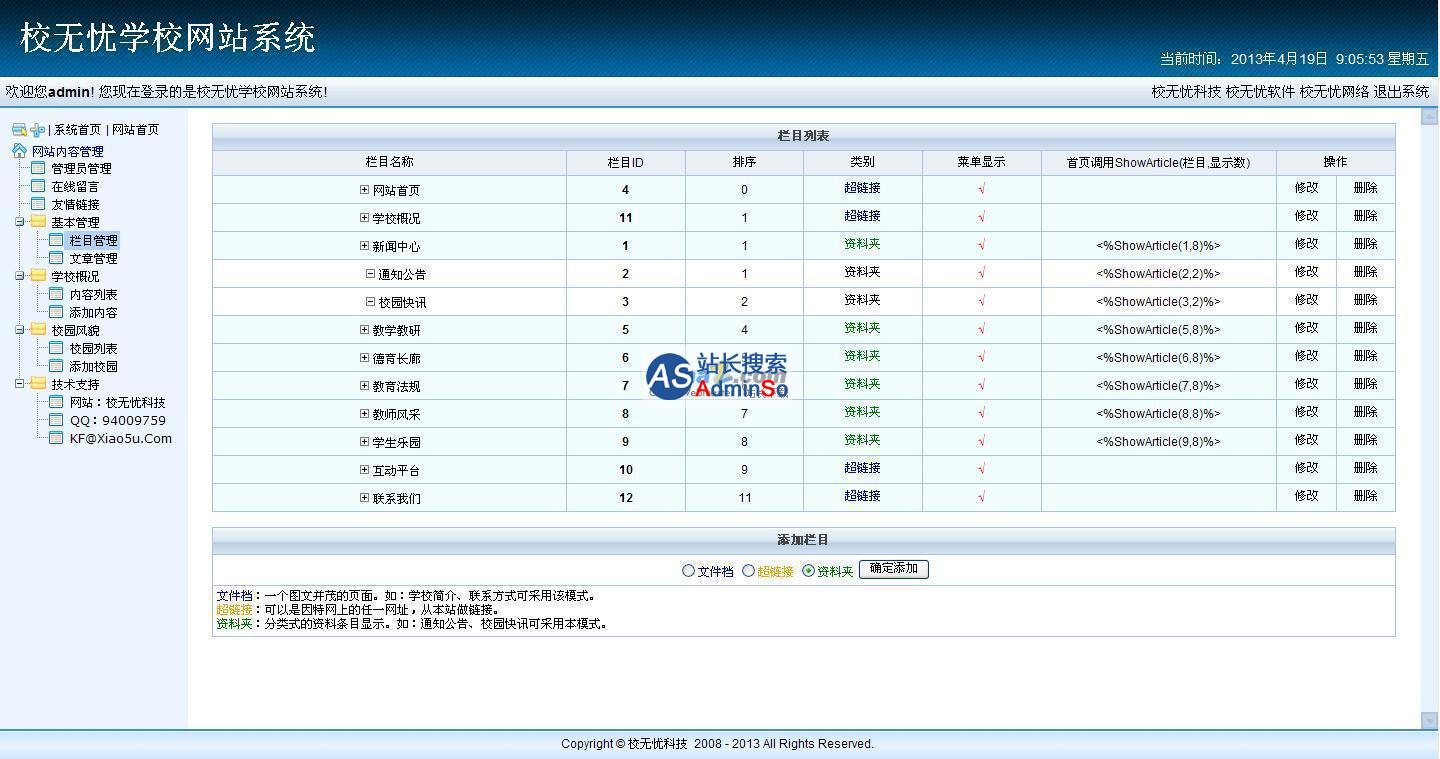
Task: Click the expand-all plus icon beside 系统首页
Action: (38, 130)
